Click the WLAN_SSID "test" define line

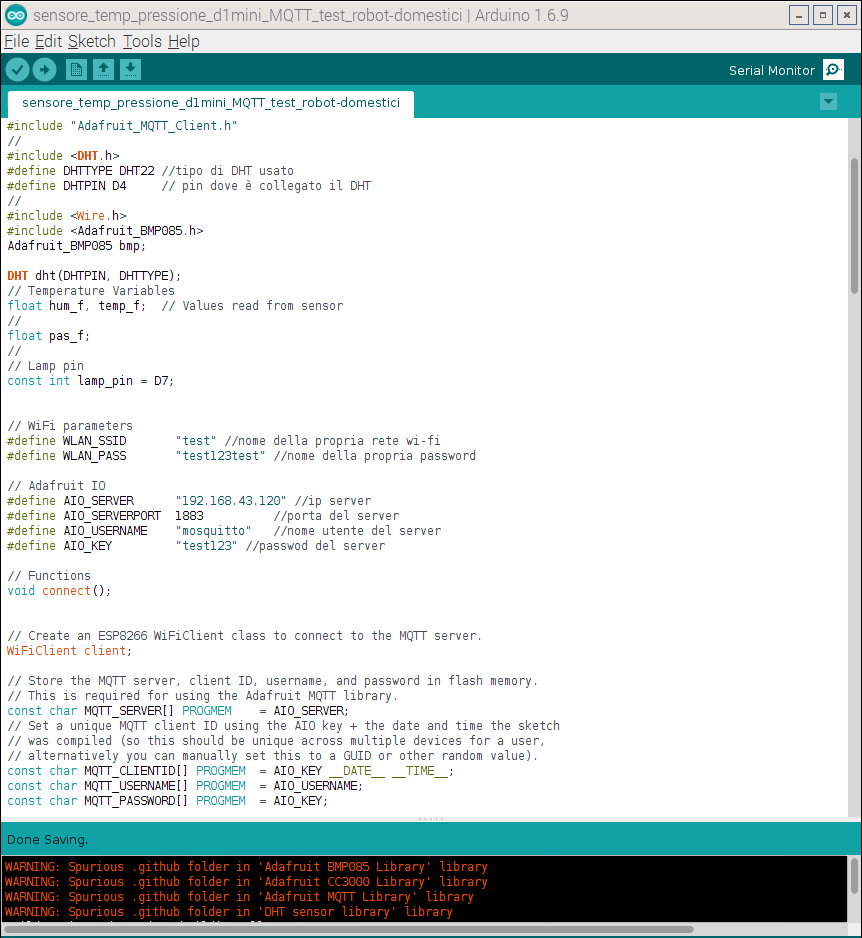224,440
